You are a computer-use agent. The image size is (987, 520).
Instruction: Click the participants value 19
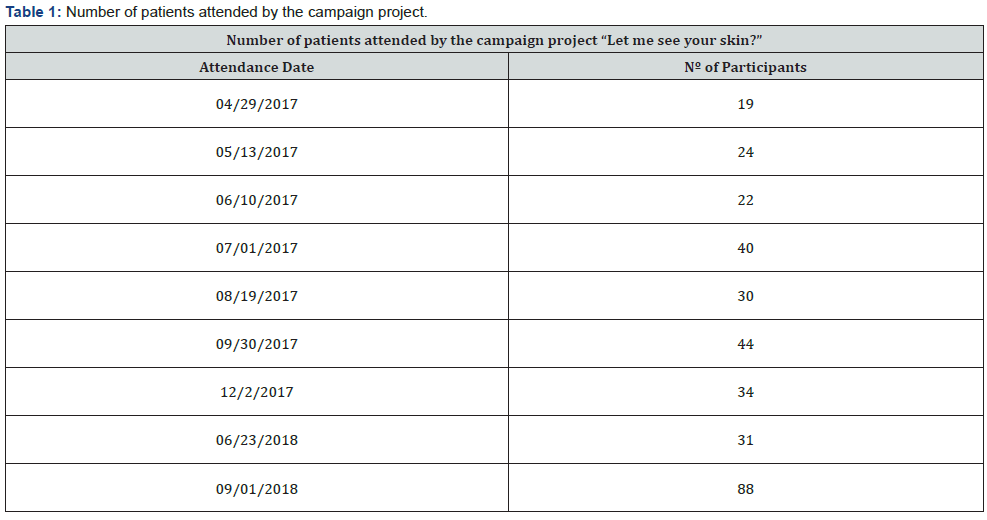coord(745,104)
